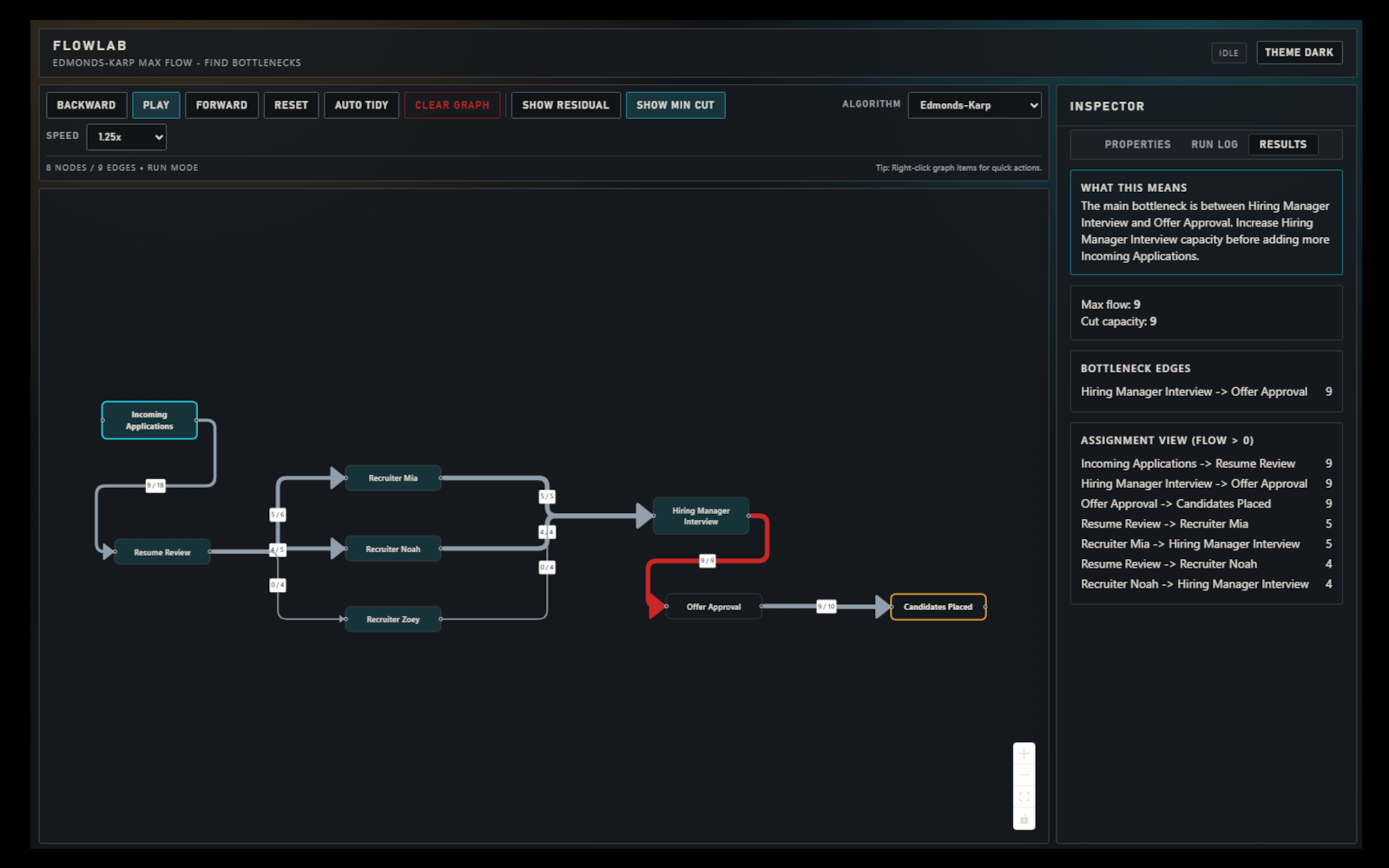Select the Hiring Manager Interview node
This screenshot has height=868, width=1389.
(701, 516)
